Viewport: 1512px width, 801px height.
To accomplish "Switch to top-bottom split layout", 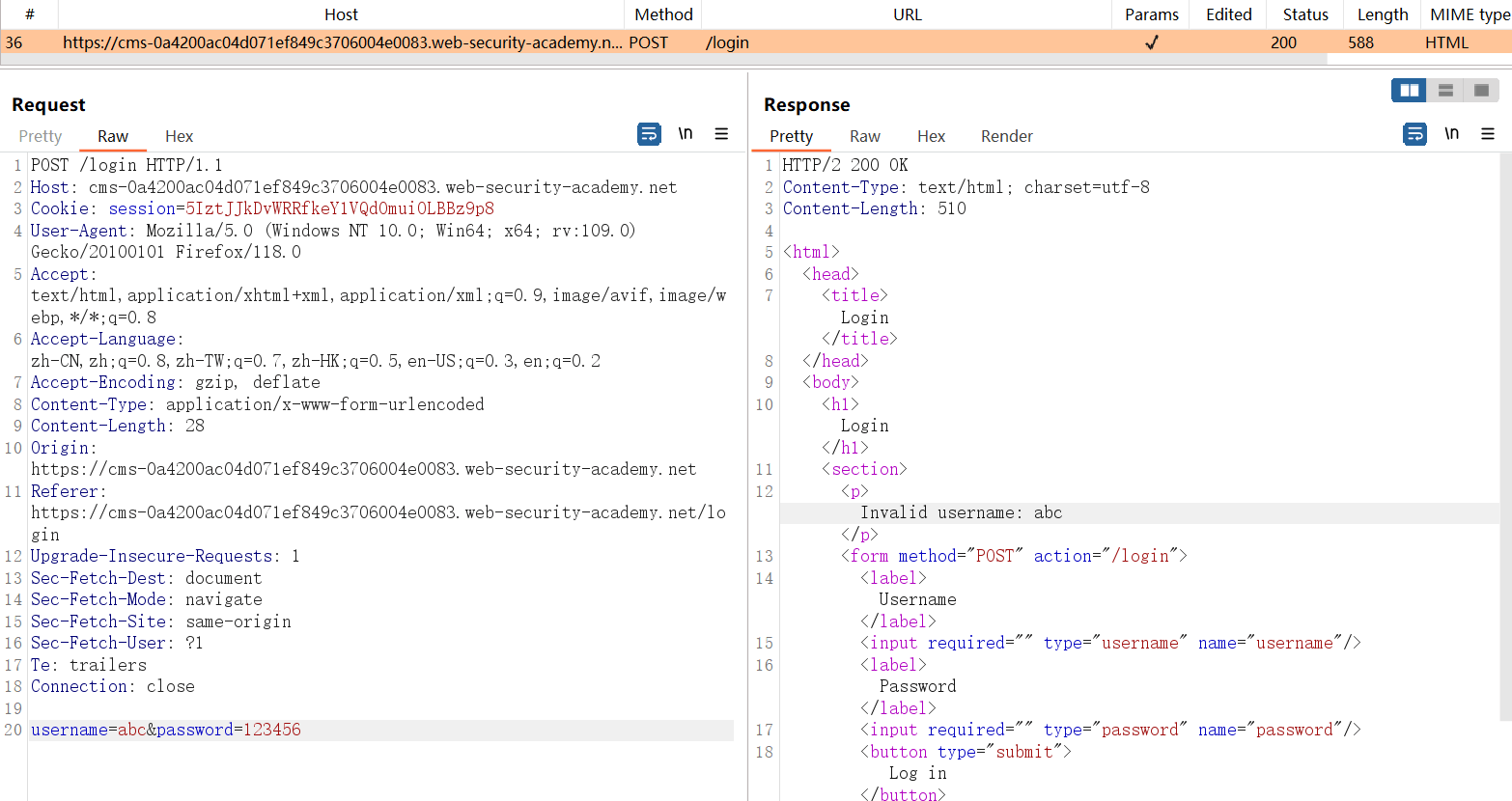I will pyautogui.click(x=1445, y=91).
